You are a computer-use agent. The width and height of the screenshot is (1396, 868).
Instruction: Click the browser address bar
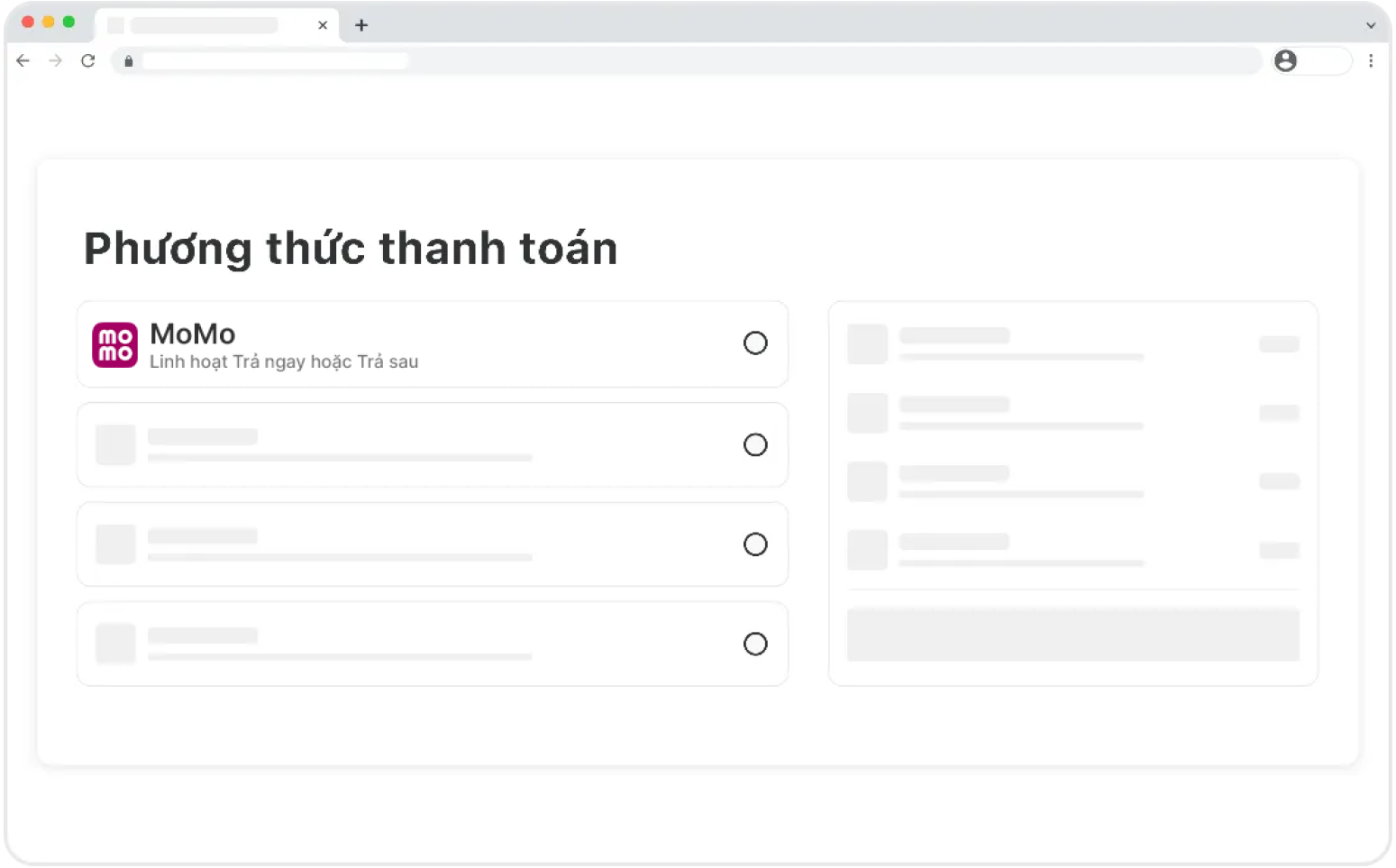[x=631, y=60]
